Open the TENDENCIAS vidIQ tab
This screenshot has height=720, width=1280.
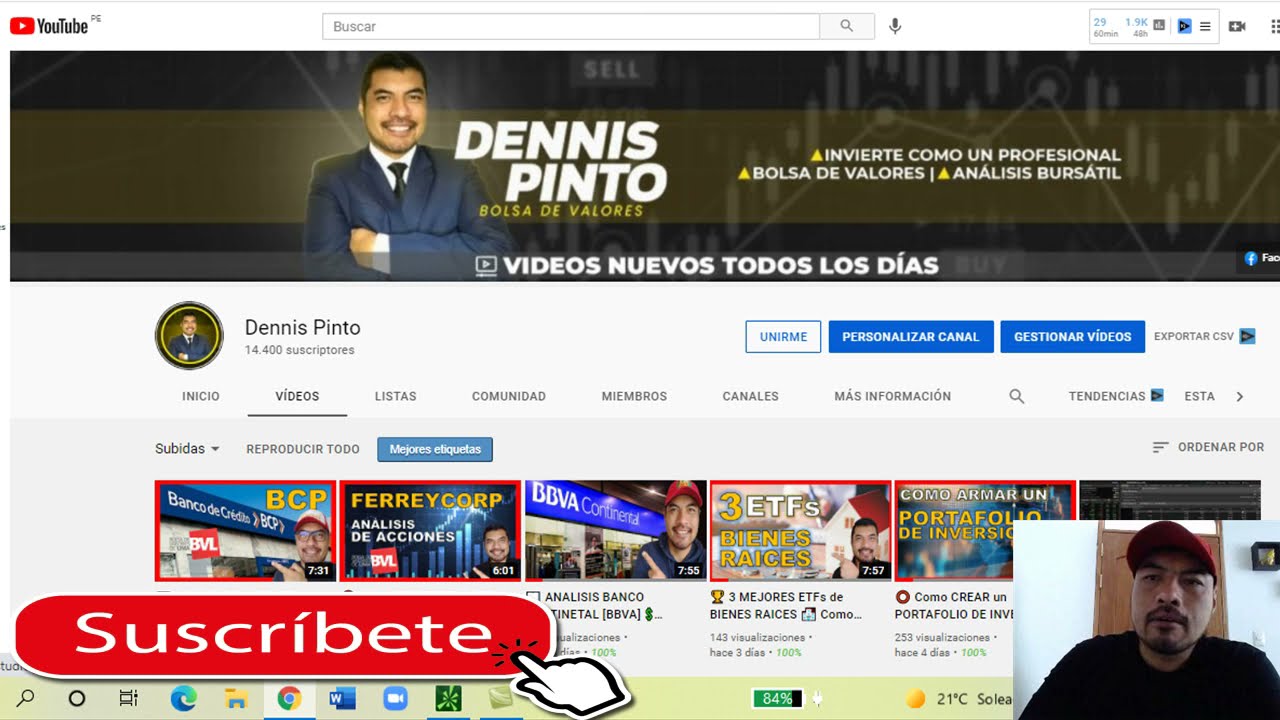point(1116,396)
